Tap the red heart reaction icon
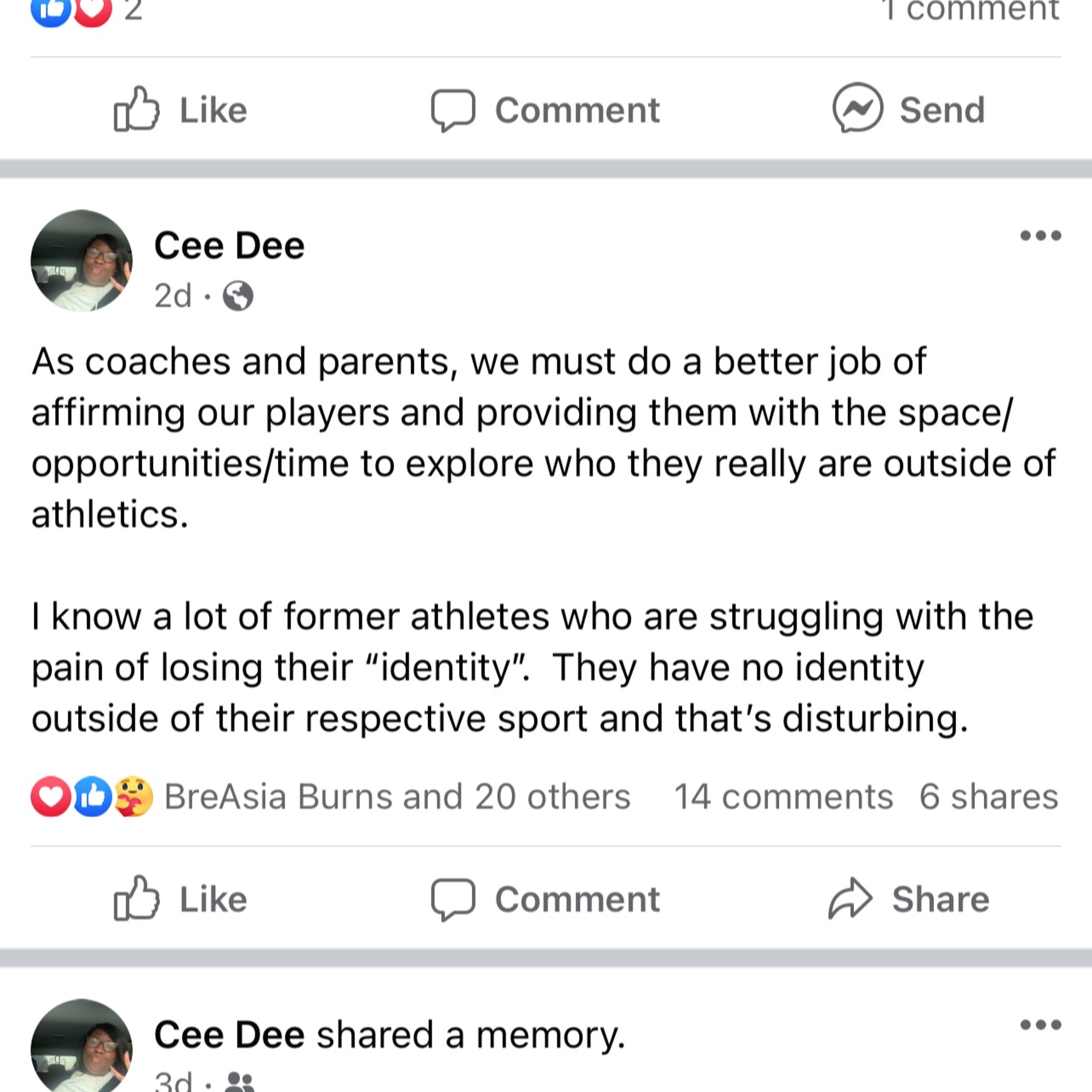1092x1092 pixels. coord(51,796)
